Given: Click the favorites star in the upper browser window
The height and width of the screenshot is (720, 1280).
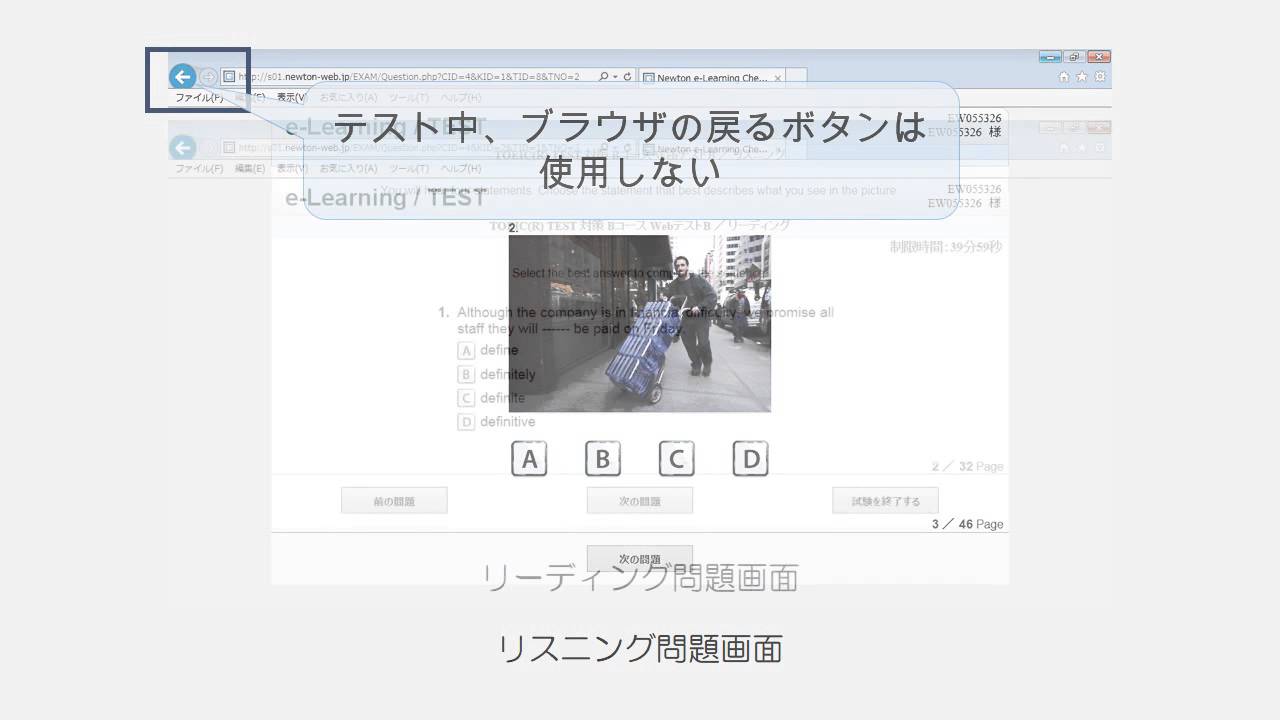Looking at the screenshot, I should coord(1082,77).
